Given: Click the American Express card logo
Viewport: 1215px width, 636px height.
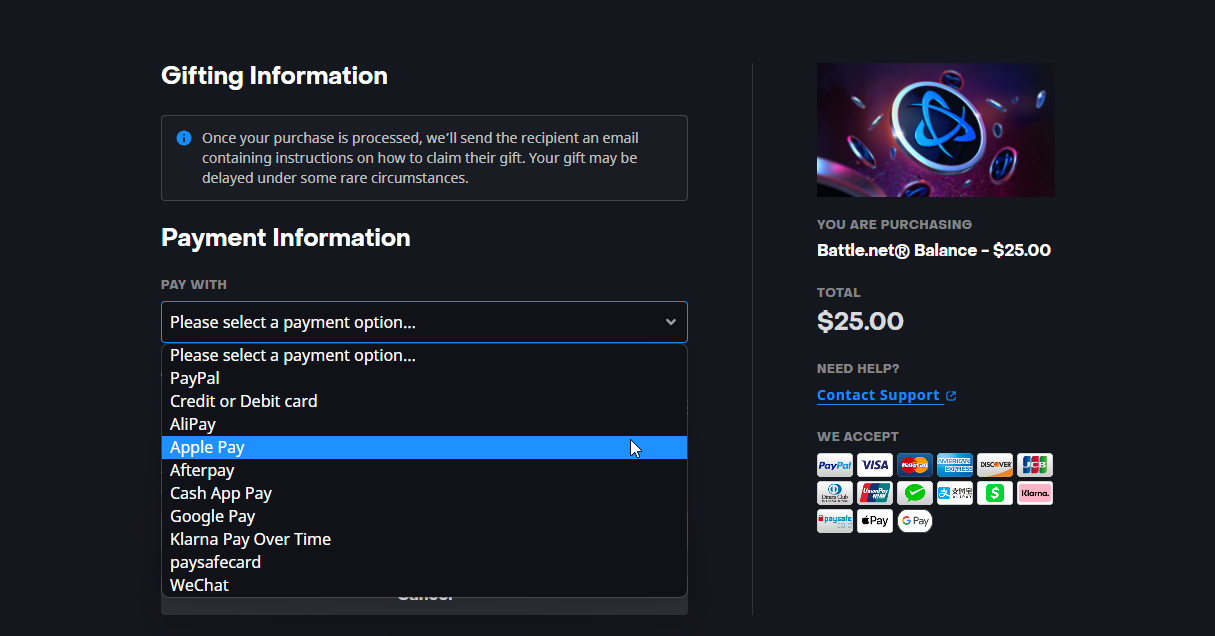Looking at the screenshot, I should click(955, 465).
